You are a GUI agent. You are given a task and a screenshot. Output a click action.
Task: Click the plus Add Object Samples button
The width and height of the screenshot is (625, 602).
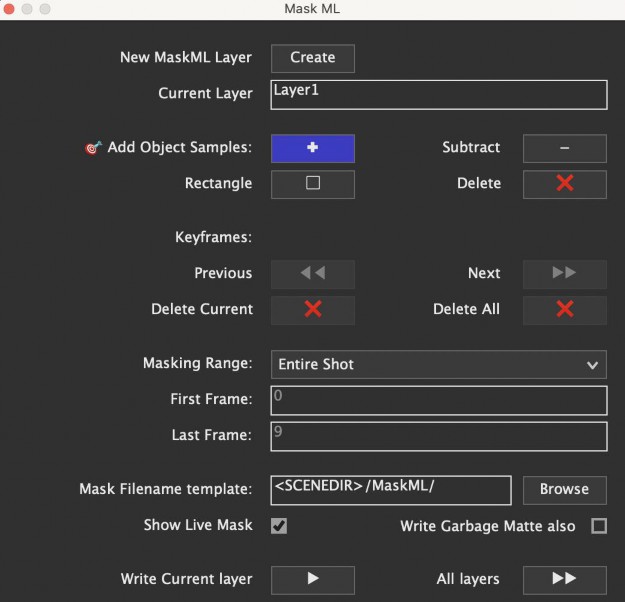pos(312,148)
